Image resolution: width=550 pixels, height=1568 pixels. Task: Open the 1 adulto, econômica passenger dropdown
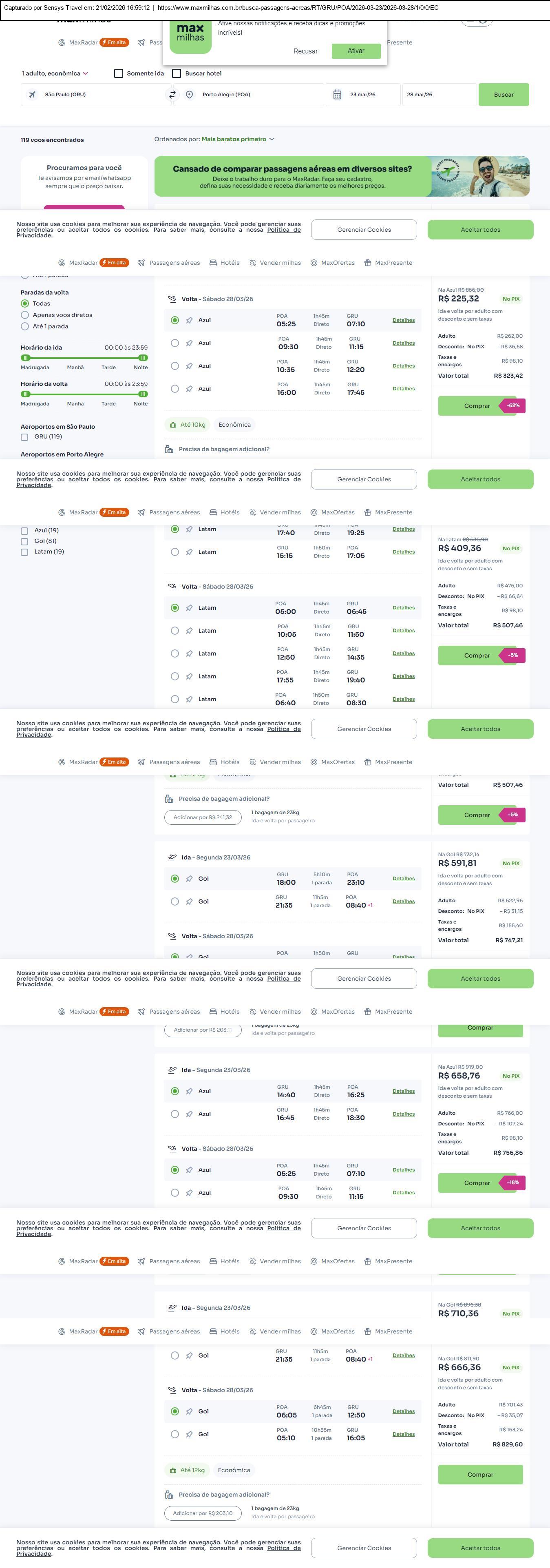coord(55,74)
